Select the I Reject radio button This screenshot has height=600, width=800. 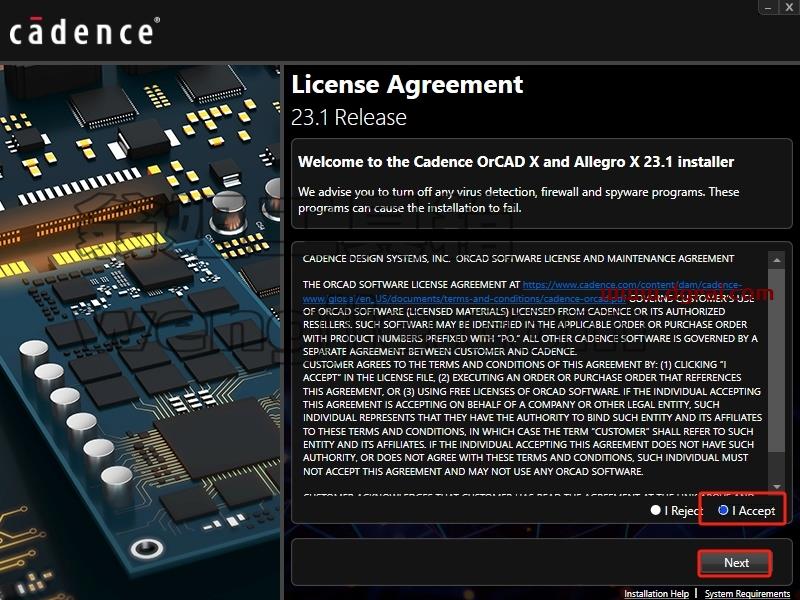point(656,510)
